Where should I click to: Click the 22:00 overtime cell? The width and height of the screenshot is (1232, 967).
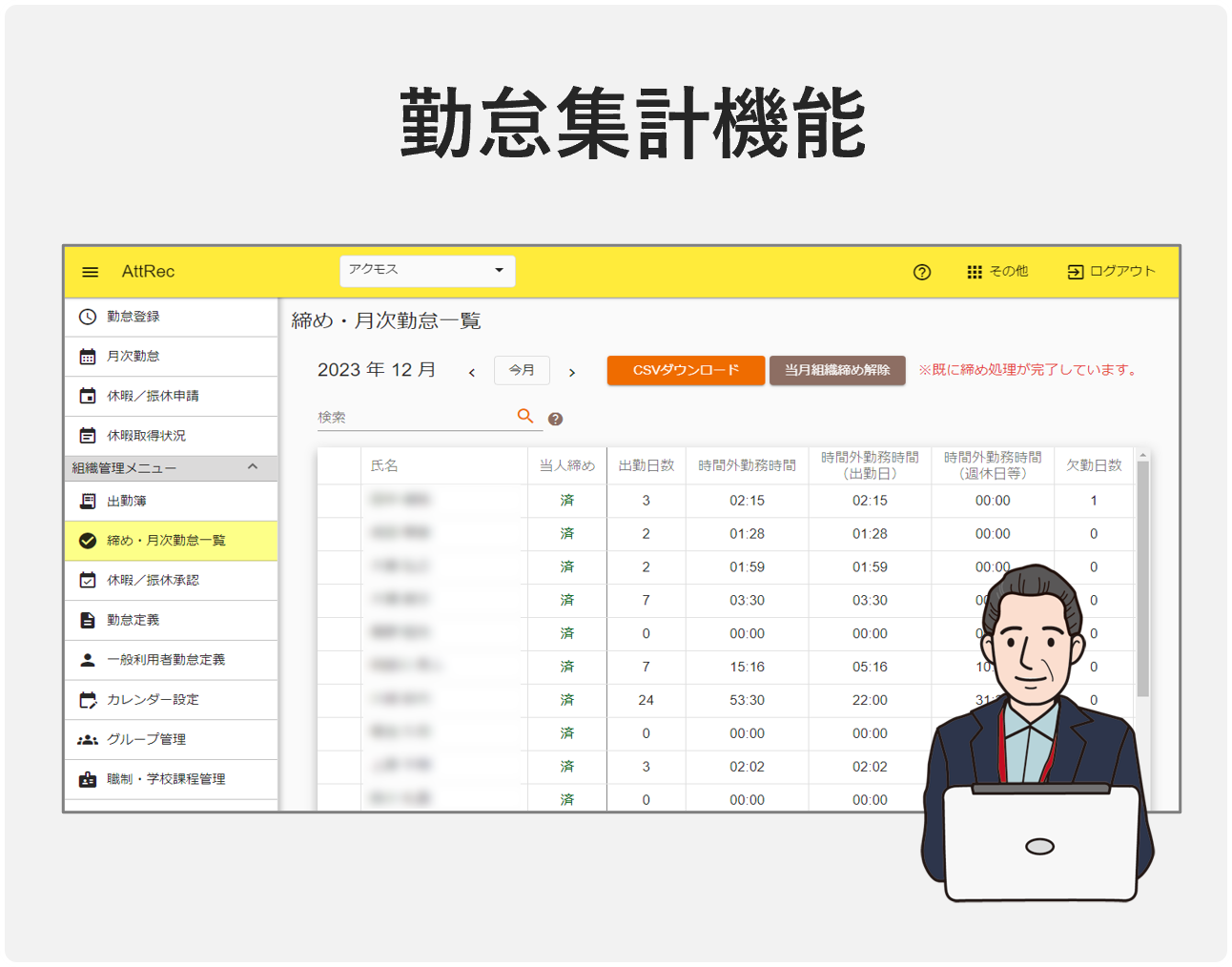[870, 700]
